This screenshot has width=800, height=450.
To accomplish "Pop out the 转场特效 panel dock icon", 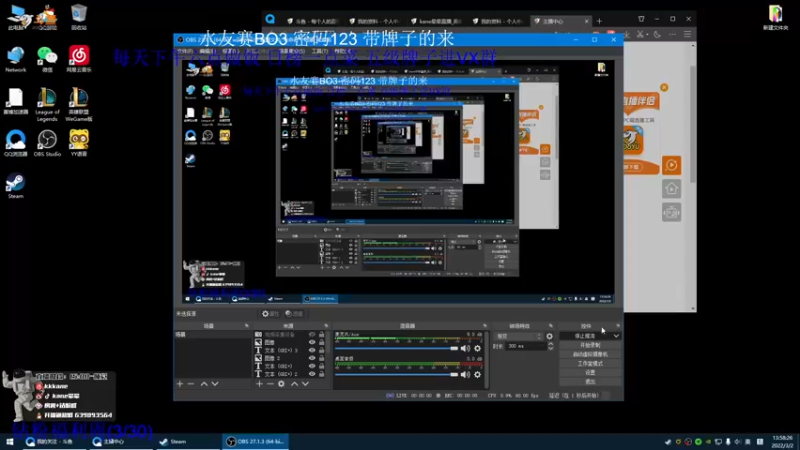I will 551,326.
